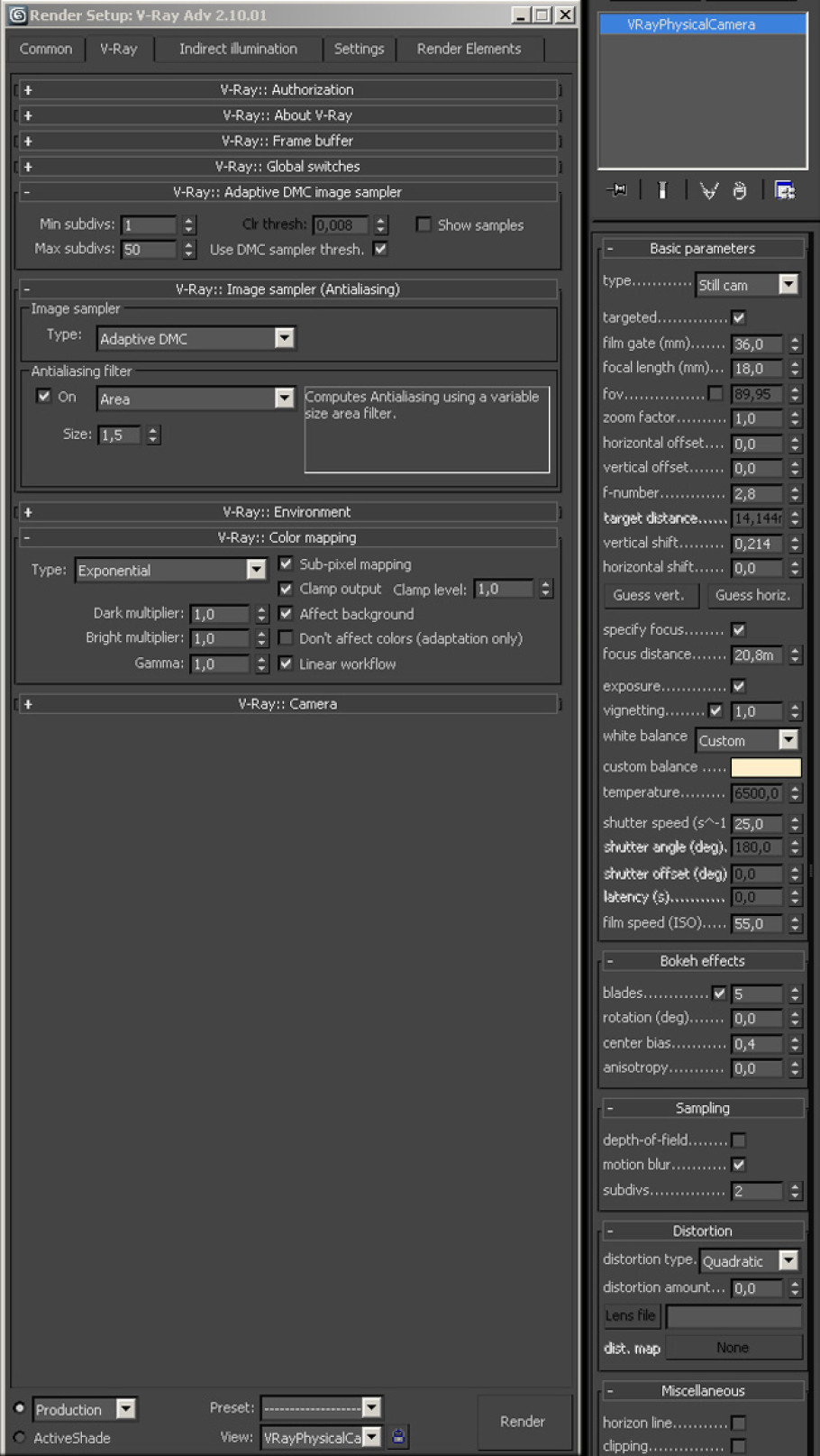Toggle vignetting checkbox
Screen dimensions: 820x1456
pyautogui.click(x=715, y=710)
